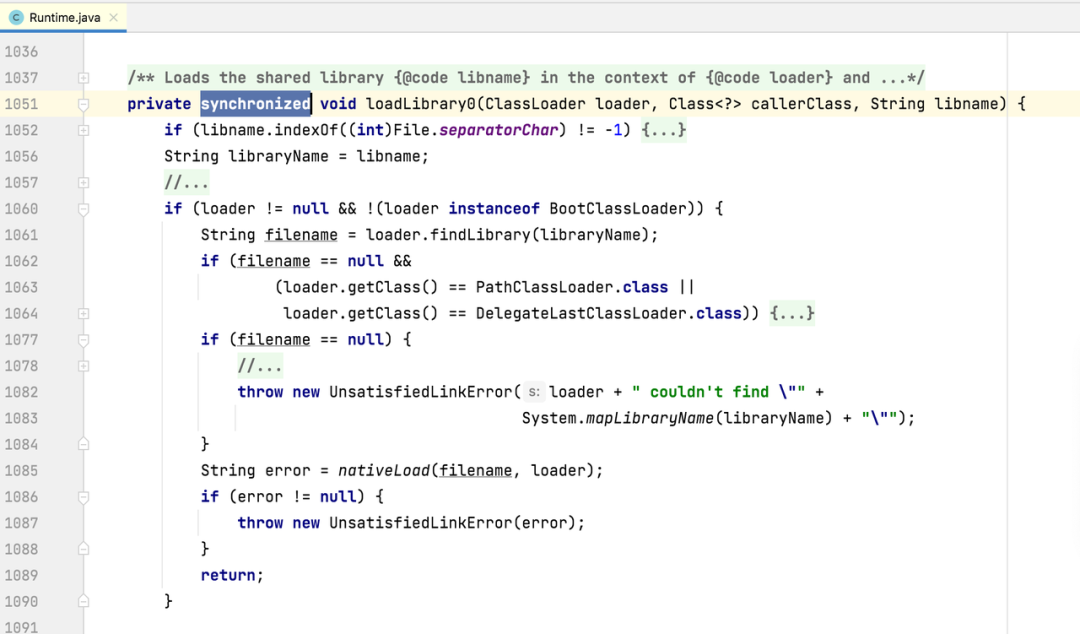This screenshot has width=1080, height=634.
Task: Click the loadLibrary0 method name
Action: (421, 104)
